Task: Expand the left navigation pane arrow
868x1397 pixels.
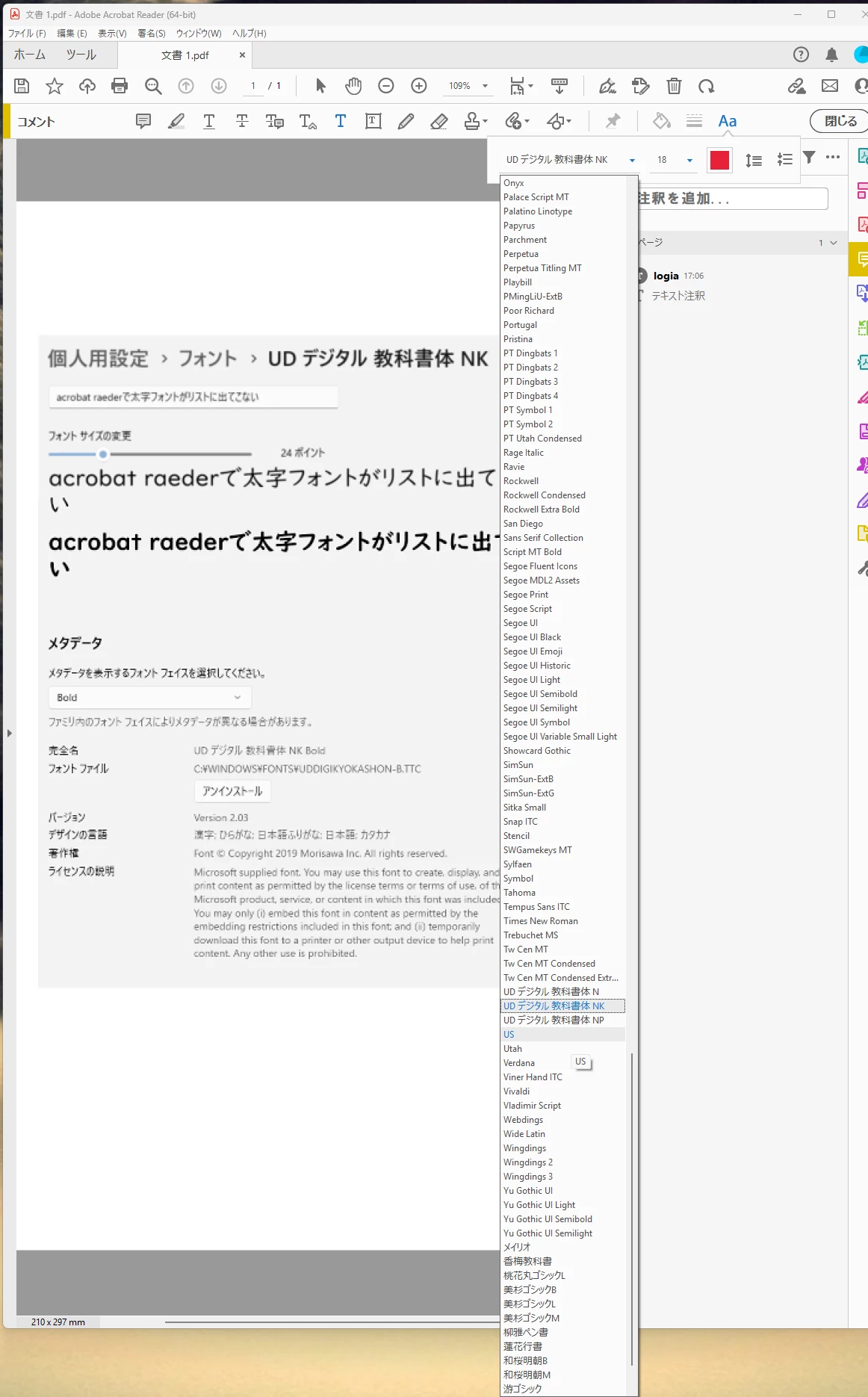Action: pos(9,733)
